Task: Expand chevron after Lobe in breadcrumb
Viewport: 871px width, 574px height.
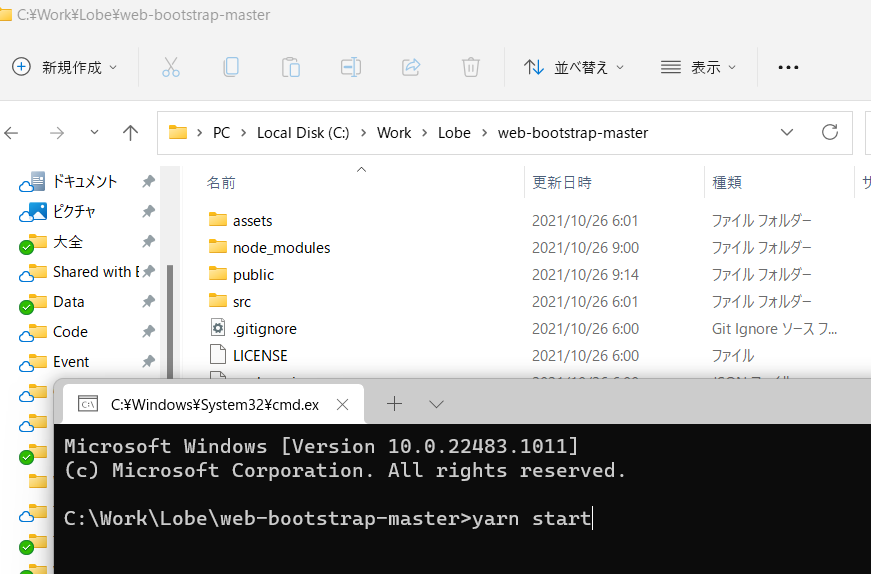Action: 484,133
